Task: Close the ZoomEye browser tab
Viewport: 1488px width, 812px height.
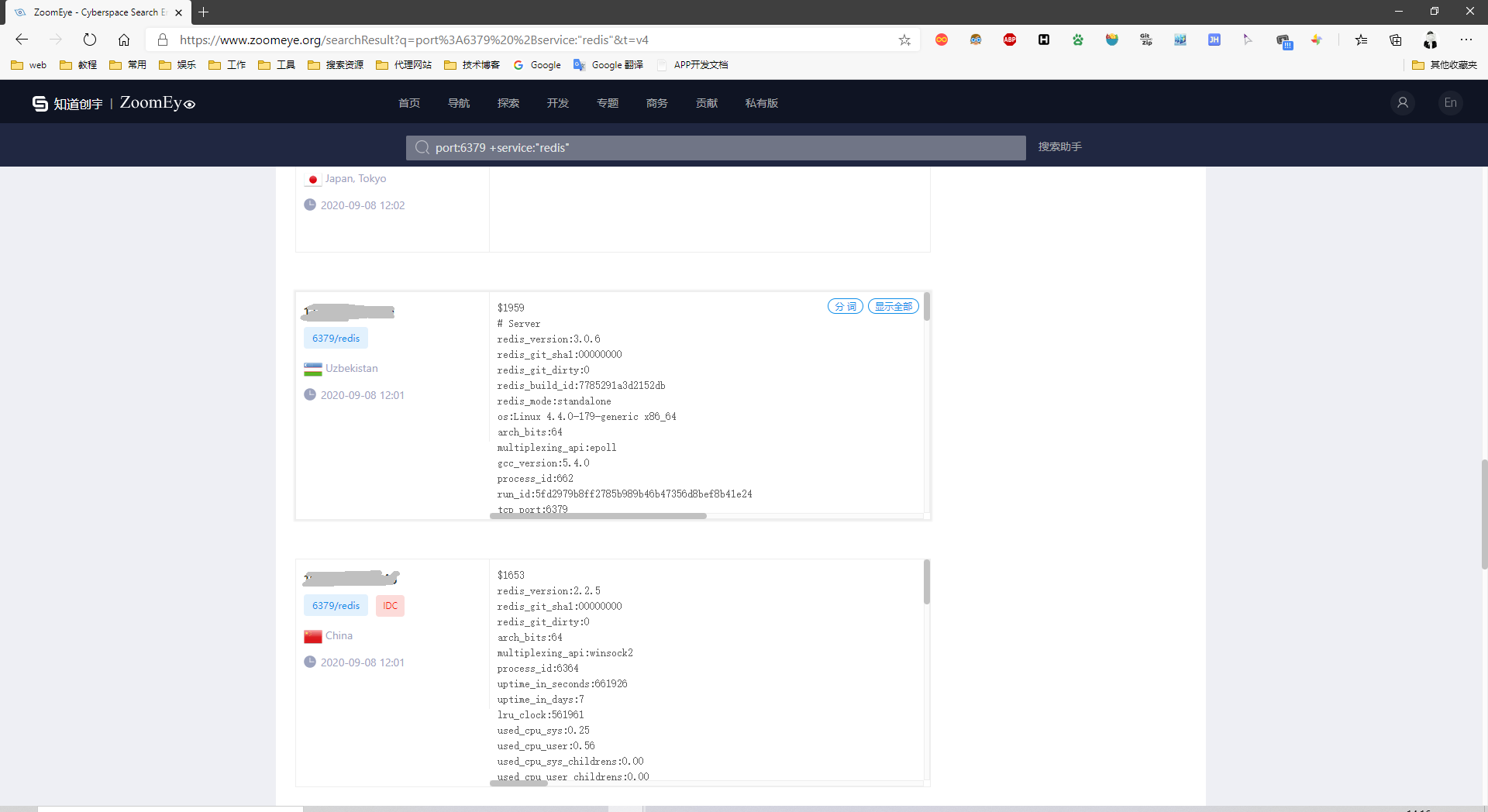Action: (x=178, y=12)
